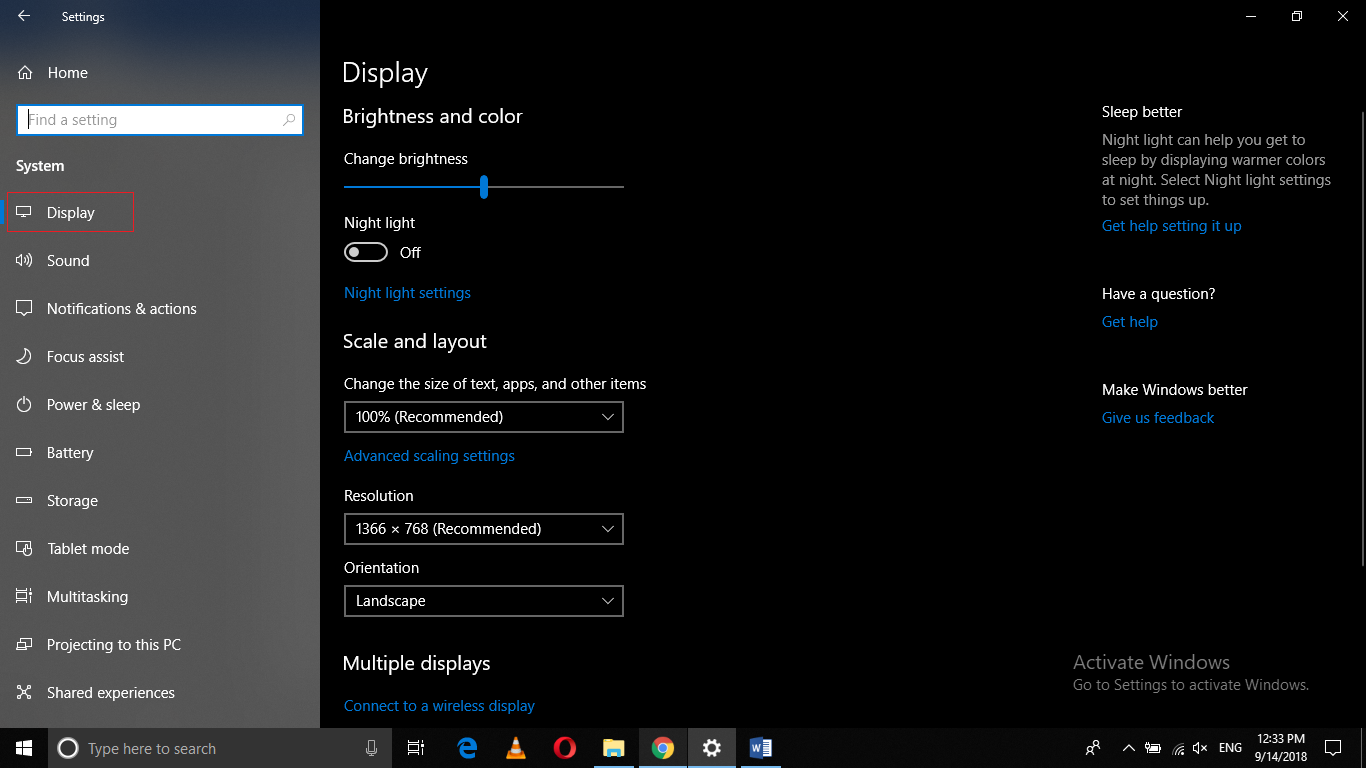The width and height of the screenshot is (1366, 768).
Task: Adjust the Change brightness slider
Action: (484, 187)
